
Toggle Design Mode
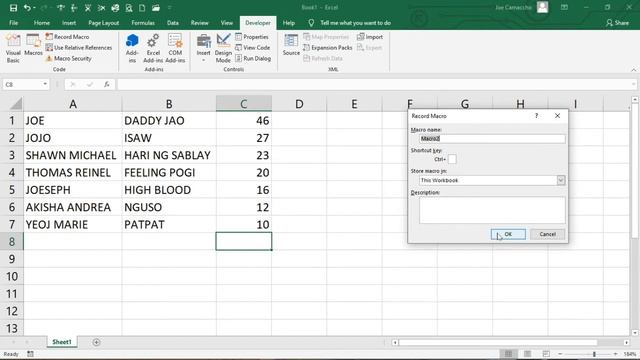223,48
